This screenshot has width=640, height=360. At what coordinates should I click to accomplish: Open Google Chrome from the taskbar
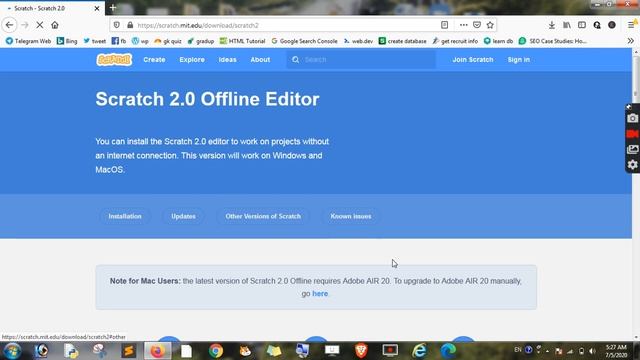(x=216, y=351)
